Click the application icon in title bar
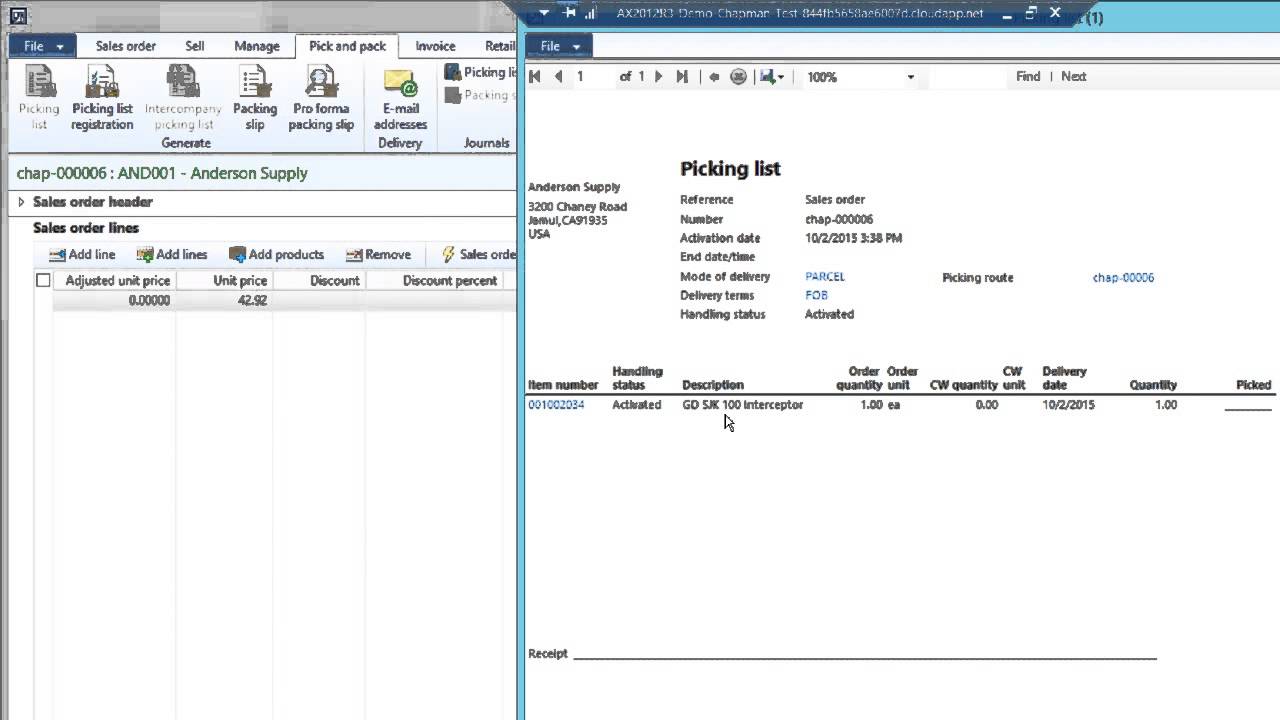1280x720 pixels. [x=17, y=16]
